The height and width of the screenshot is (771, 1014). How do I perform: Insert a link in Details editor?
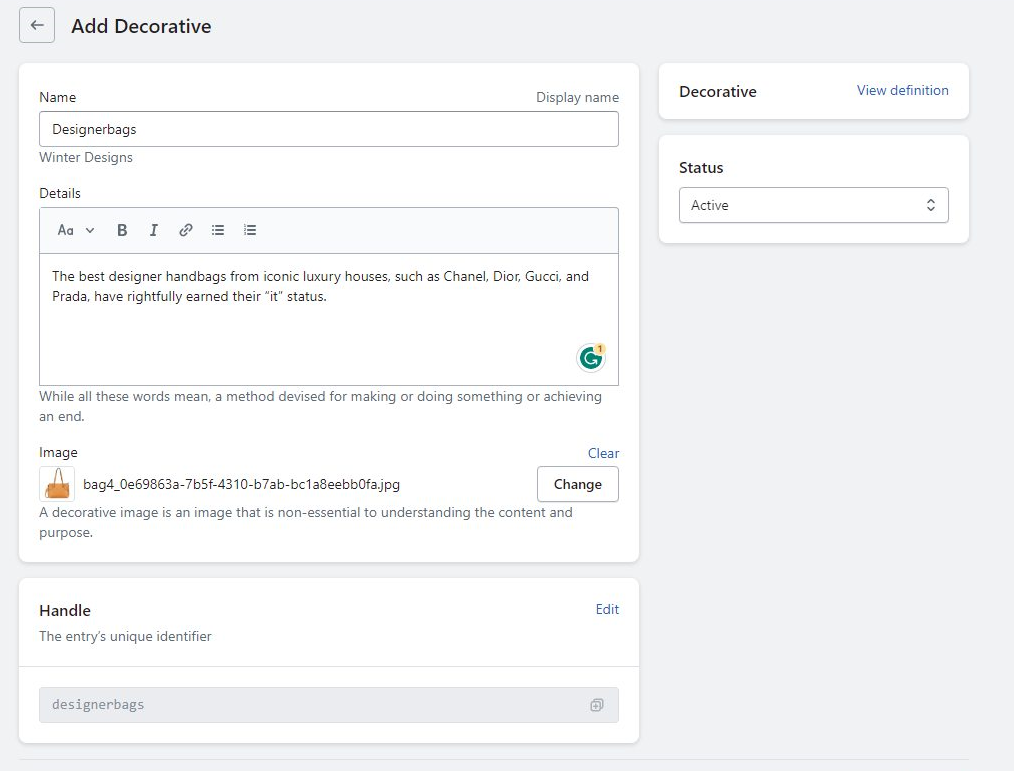(x=186, y=230)
